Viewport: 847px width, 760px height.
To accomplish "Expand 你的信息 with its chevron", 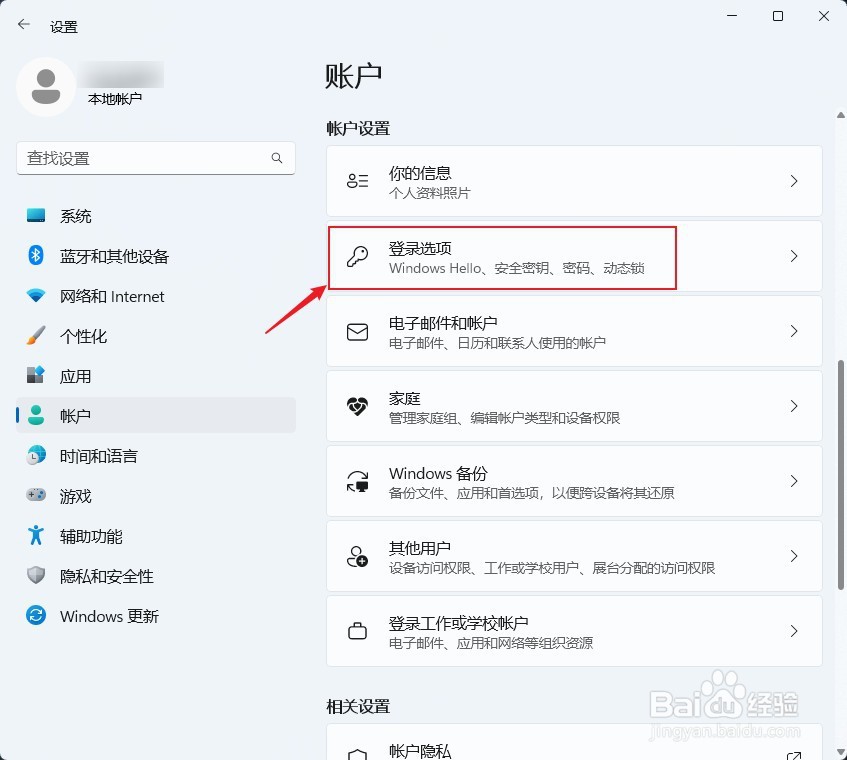I will pyautogui.click(x=794, y=181).
